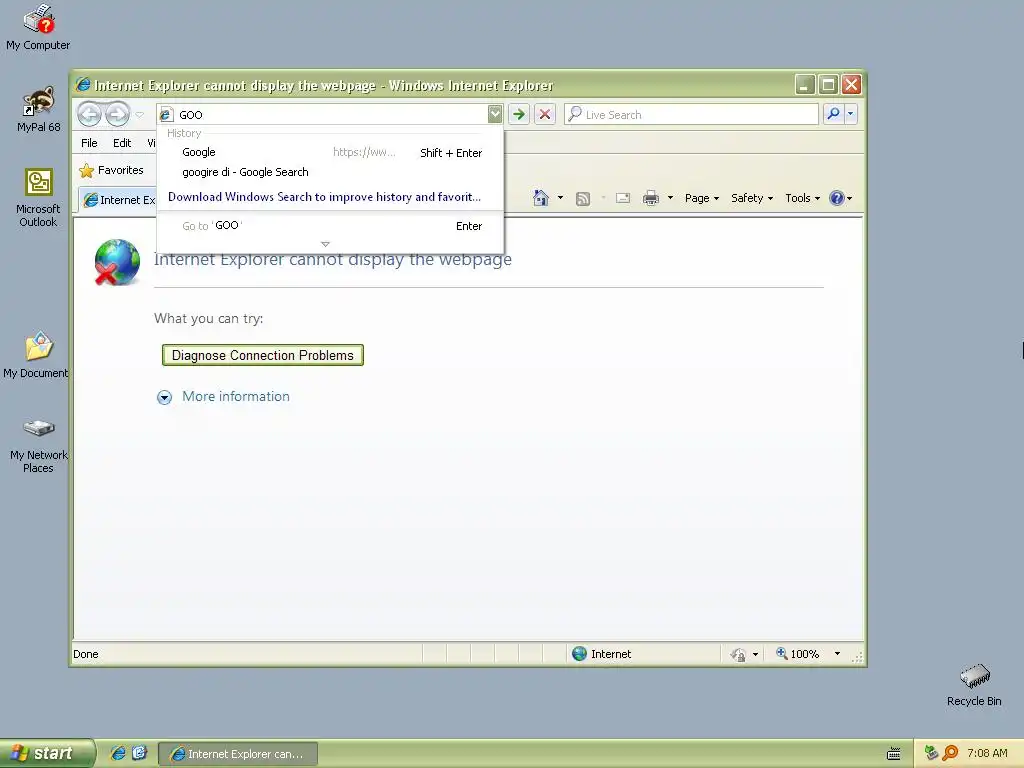Click Download Windows Search link
The height and width of the screenshot is (768, 1024).
(x=324, y=197)
